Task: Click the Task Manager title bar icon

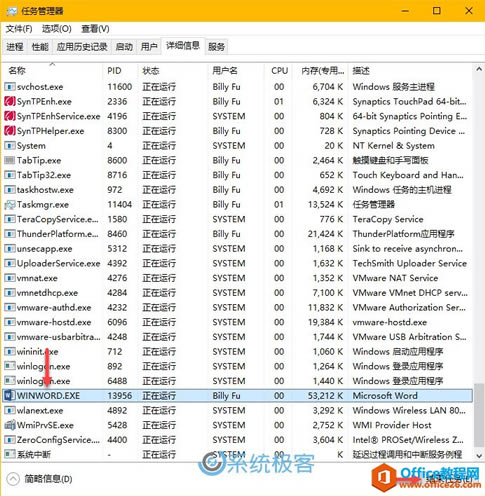Action: tap(12, 11)
